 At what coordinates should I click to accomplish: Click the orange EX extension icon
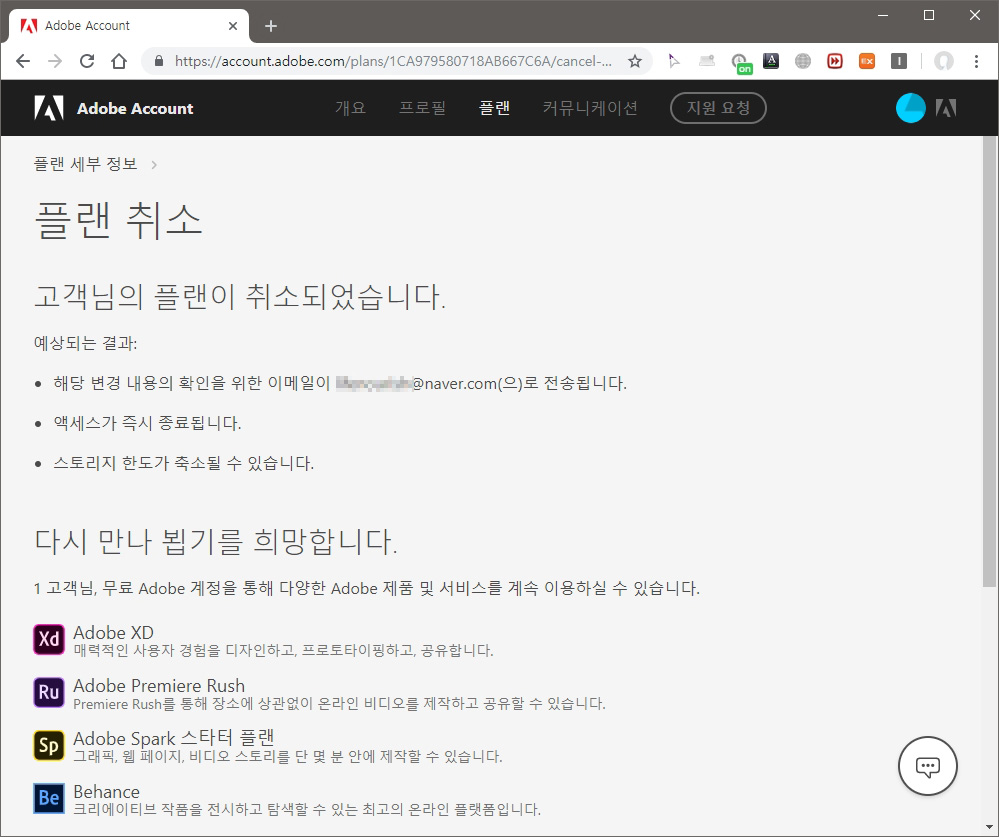(866, 61)
